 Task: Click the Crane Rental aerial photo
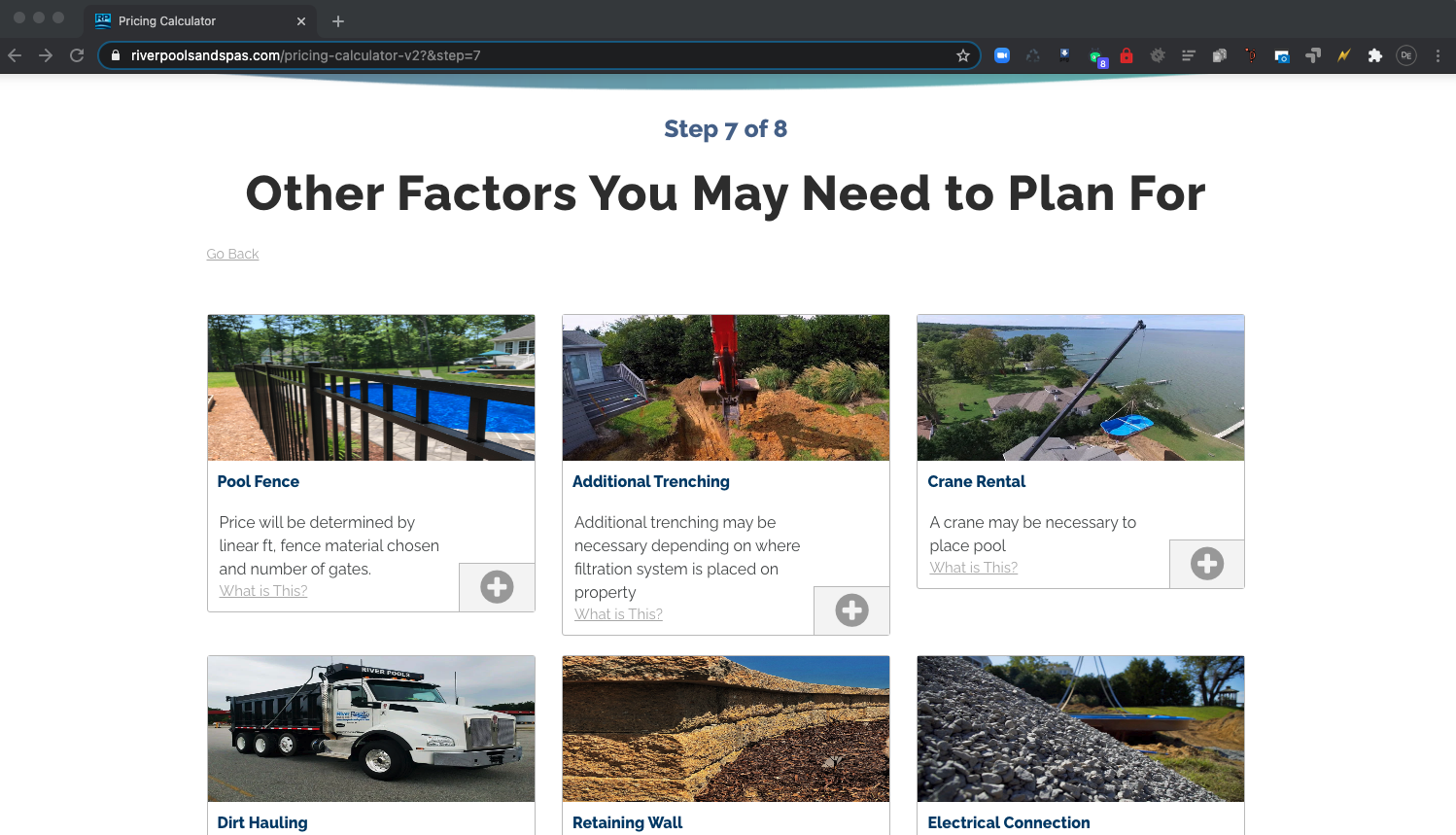1081,388
